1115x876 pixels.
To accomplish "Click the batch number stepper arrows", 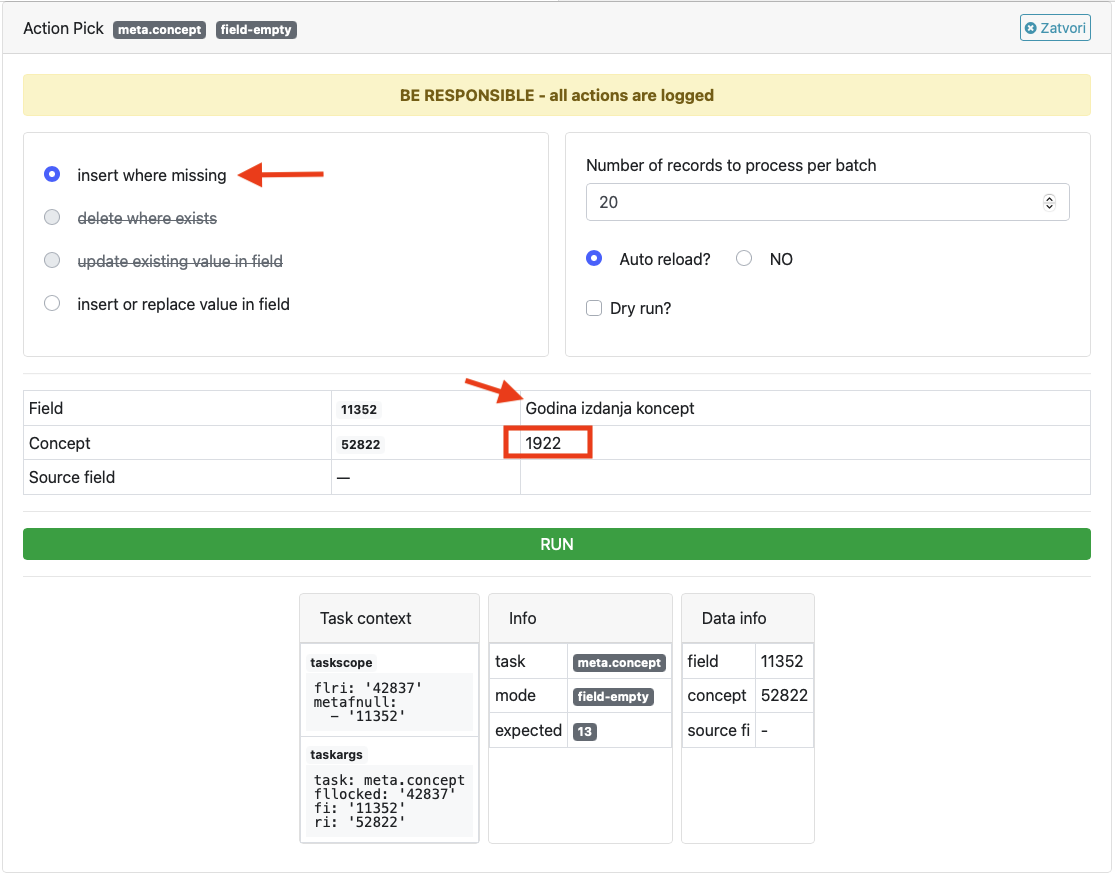I will (x=1049, y=202).
